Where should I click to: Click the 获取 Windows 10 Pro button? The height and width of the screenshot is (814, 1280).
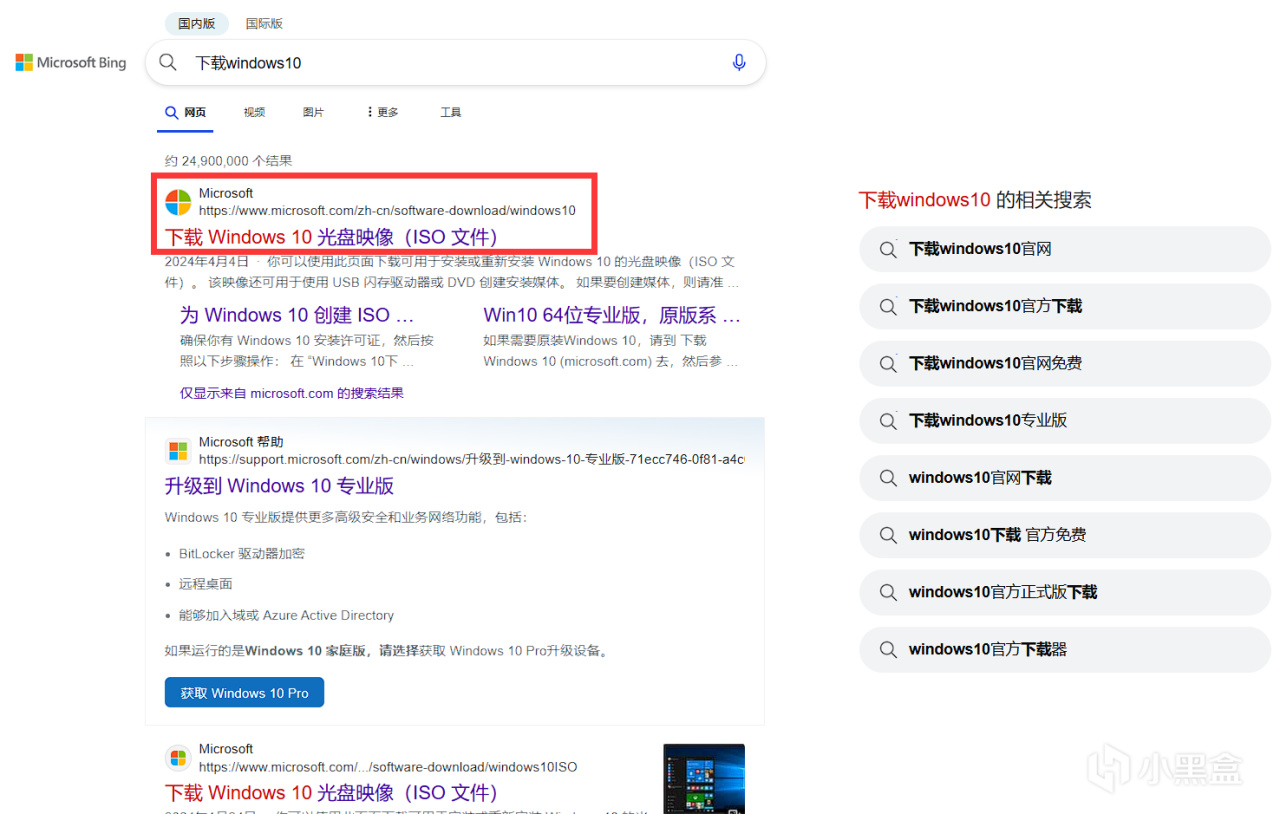tap(244, 693)
